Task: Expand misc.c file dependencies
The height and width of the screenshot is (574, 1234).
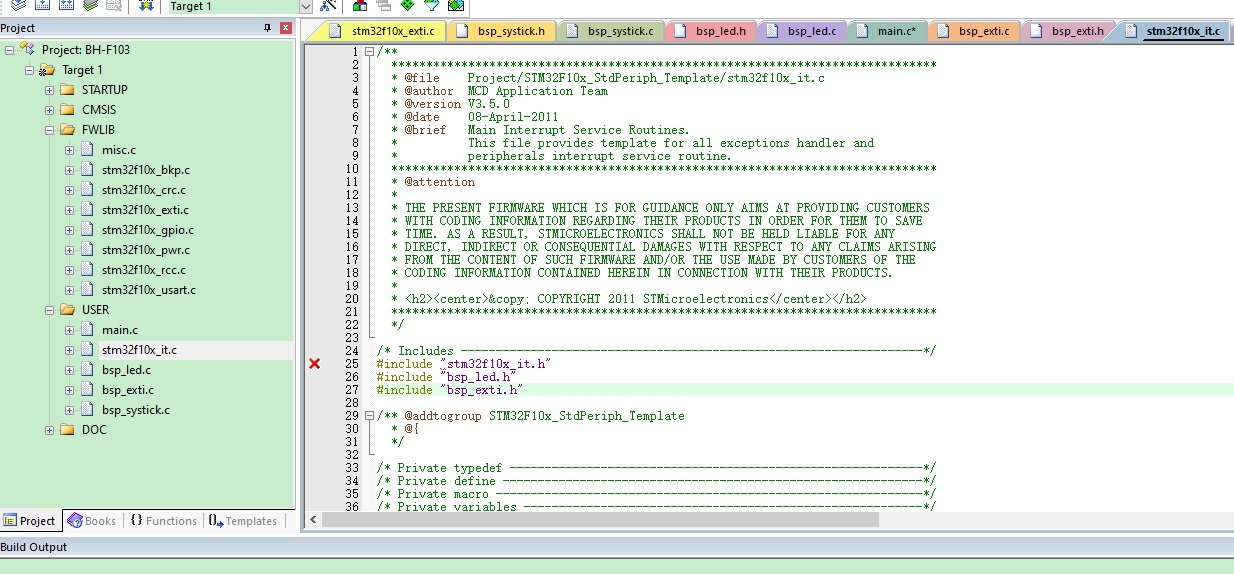Action: pyautogui.click(x=69, y=150)
